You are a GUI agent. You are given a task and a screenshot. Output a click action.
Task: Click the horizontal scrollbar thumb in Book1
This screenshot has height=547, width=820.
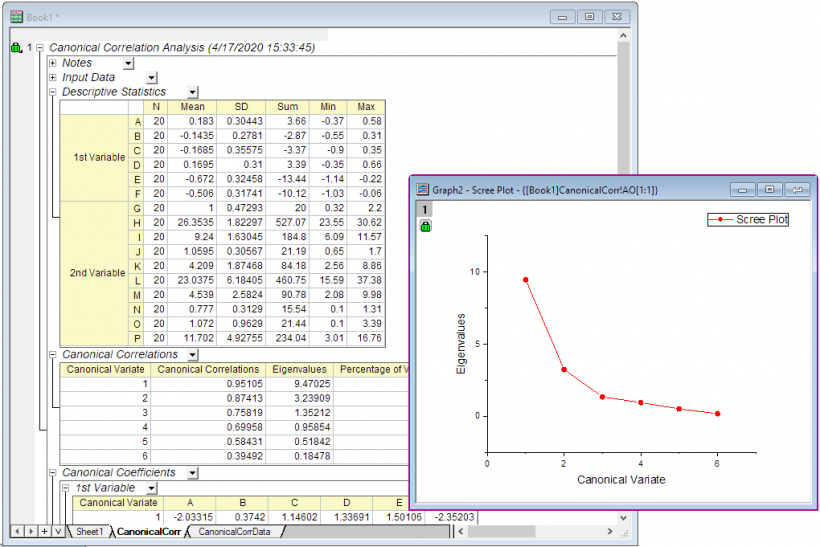[501, 532]
